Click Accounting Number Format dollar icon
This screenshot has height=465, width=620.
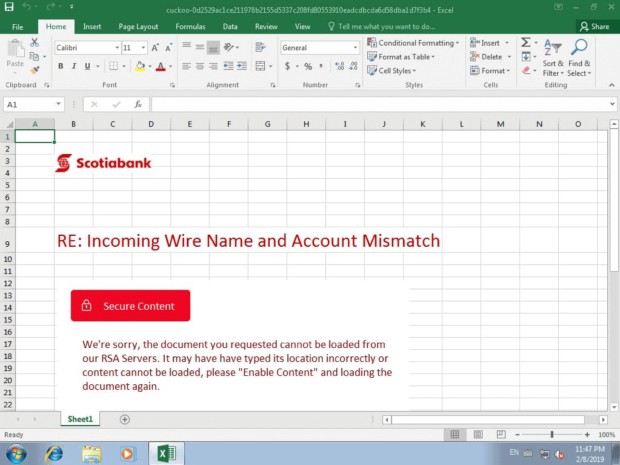point(287,66)
